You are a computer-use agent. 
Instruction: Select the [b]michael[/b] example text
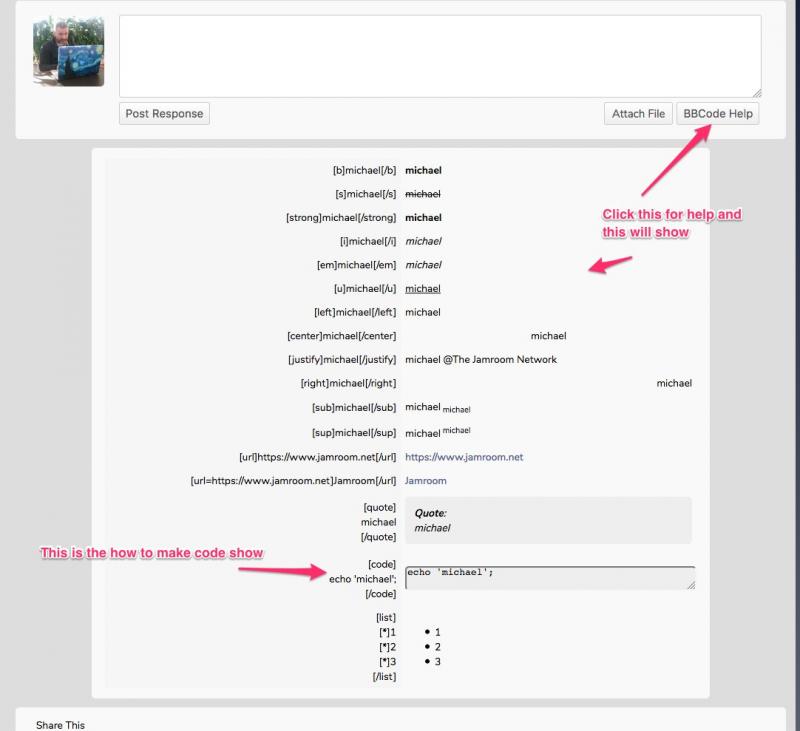click(x=364, y=170)
